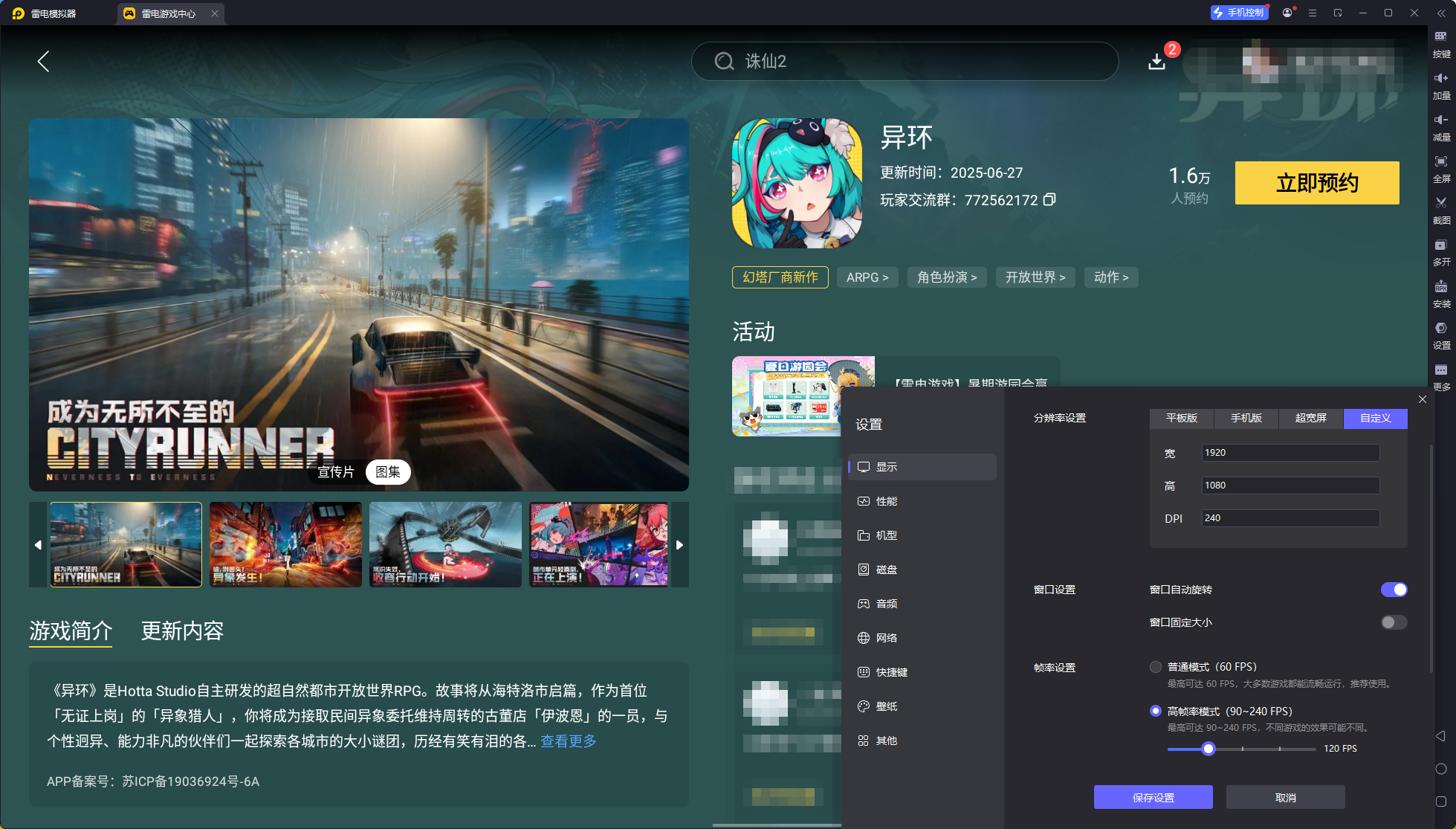Image resolution: width=1456 pixels, height=829 pixels.
Task: Select 宣传片 trailer button
Action: [x=336, y=472]
